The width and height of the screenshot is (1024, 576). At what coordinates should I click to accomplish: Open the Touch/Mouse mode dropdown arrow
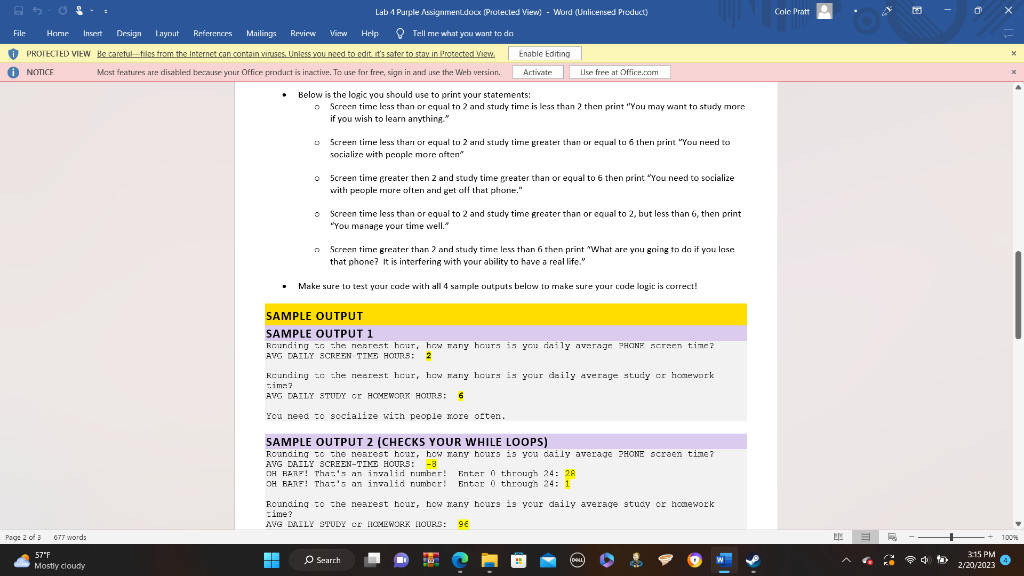tap(92, 11)
